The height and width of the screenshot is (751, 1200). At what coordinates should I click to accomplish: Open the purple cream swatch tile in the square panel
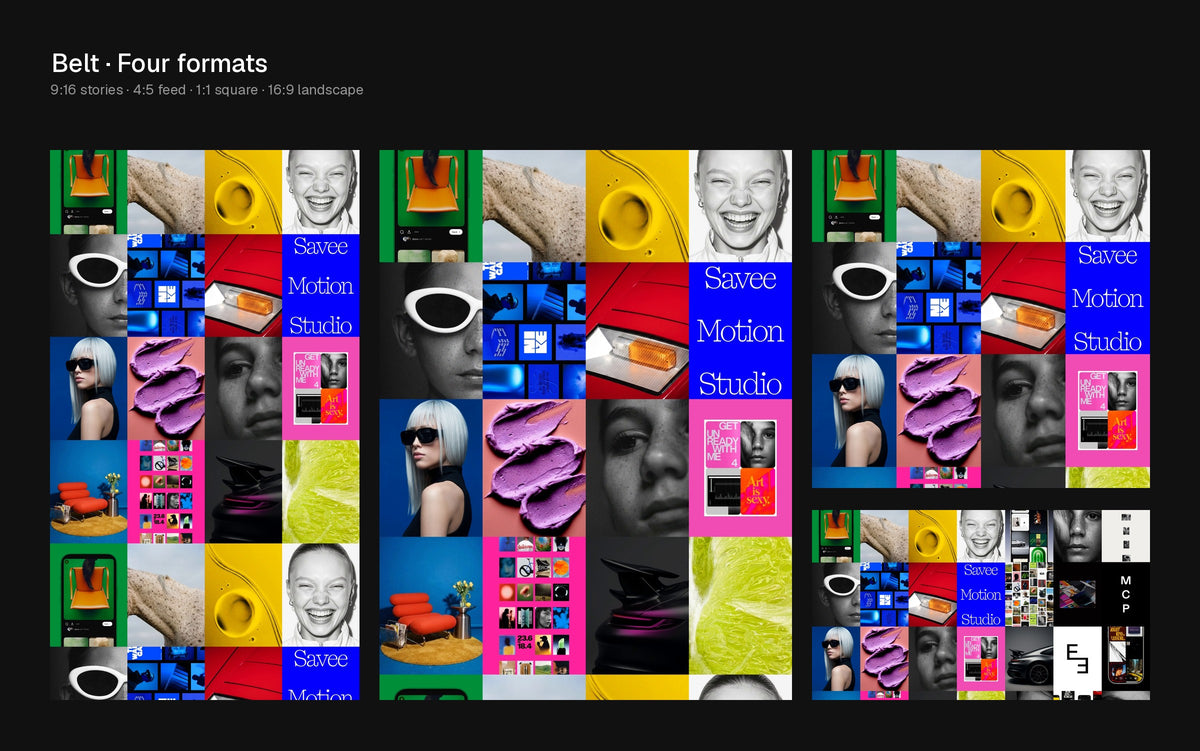(939, 410)
